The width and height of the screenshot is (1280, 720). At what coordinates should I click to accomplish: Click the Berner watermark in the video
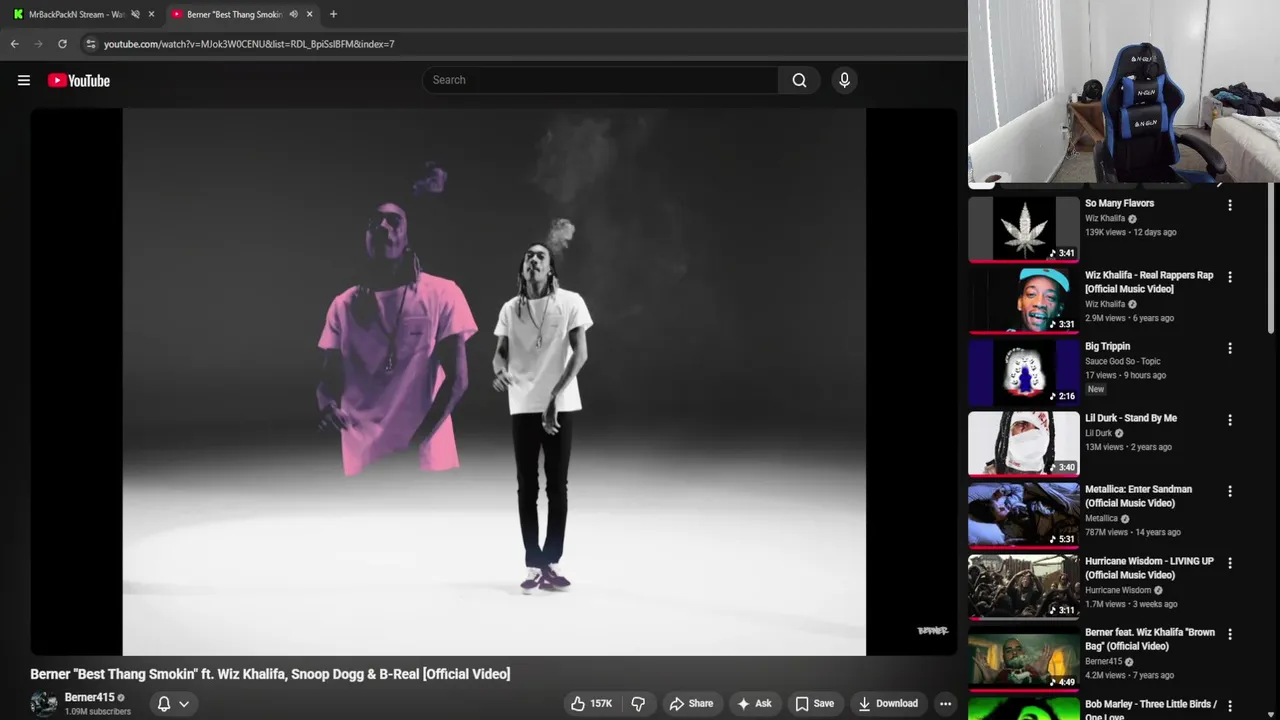[932, 630]
